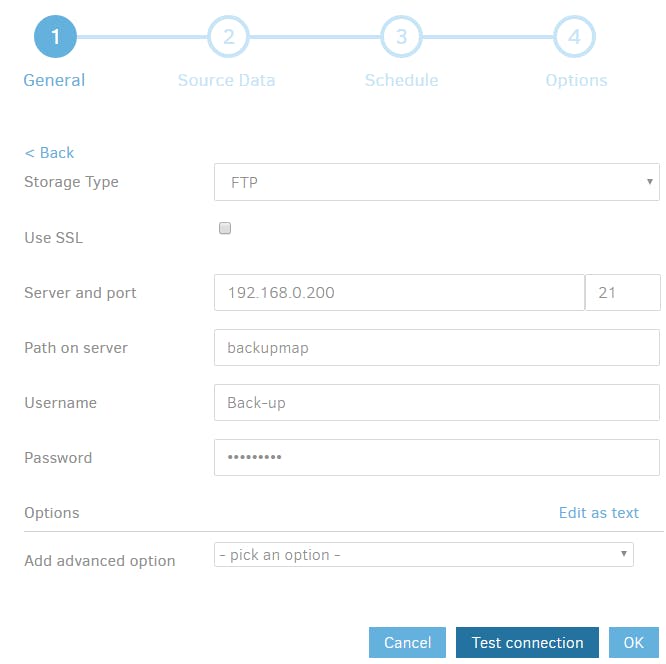Go back using the < Back link
Image resolution: width=666 pixels, height=664 pixels.
(49, 153)
